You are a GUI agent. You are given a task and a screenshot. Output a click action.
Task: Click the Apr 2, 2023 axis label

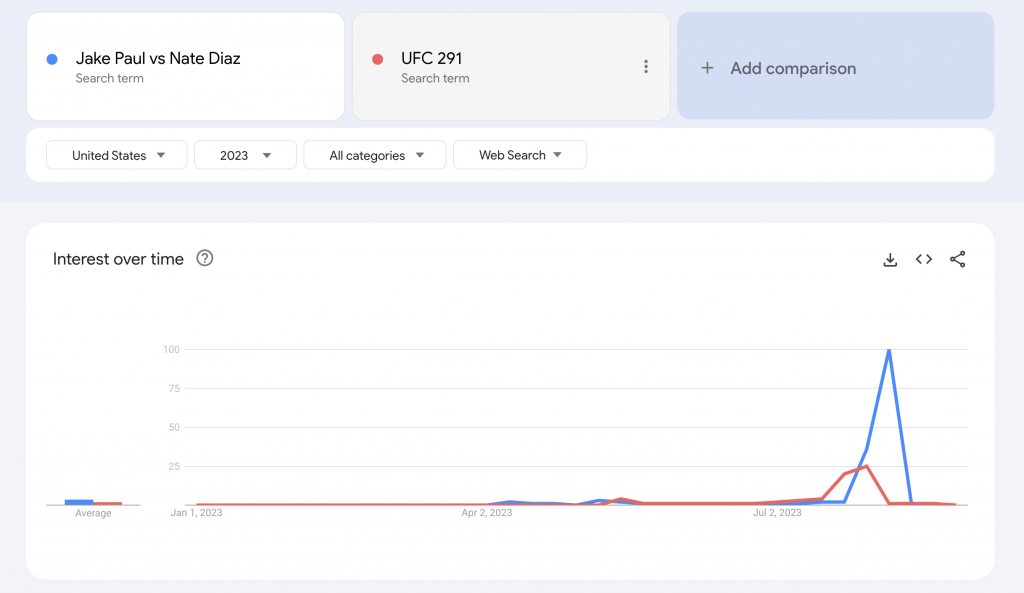[x=487, y=513]
